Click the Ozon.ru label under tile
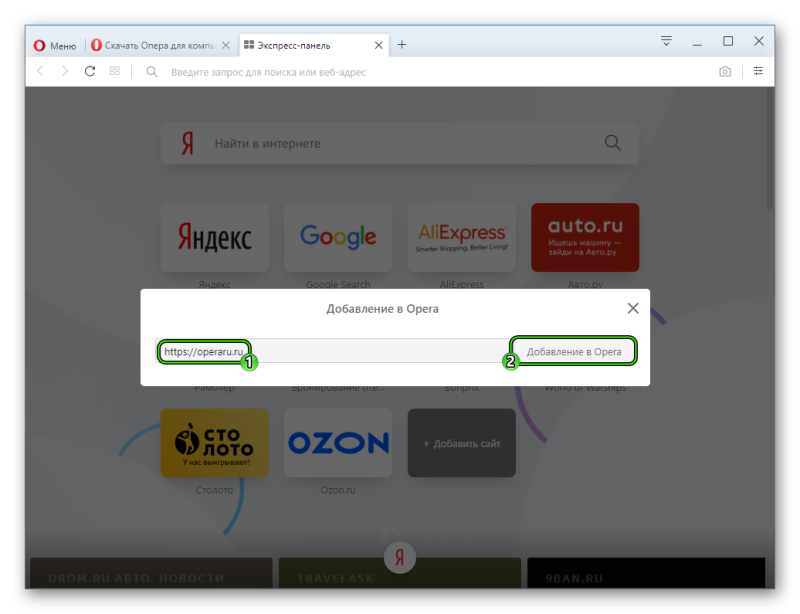800x614 pixels. coord(338,490)
